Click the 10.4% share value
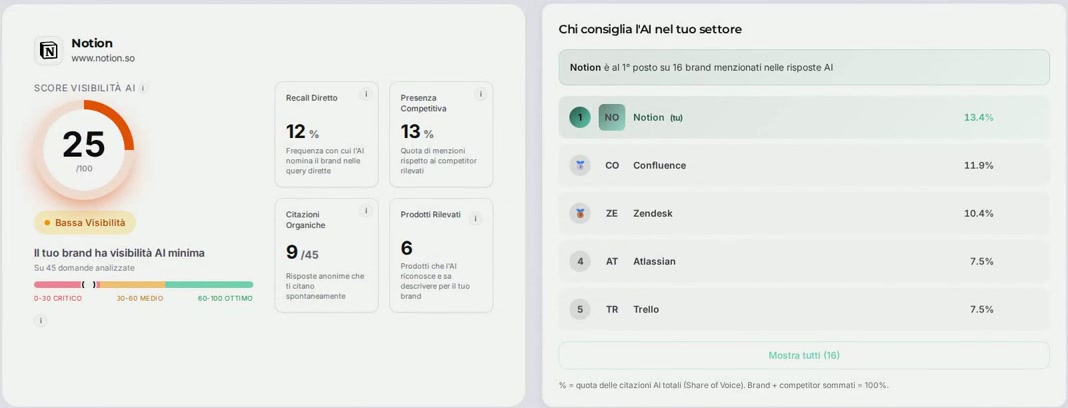Screen dimensions: 1068x408 point(979,213)
